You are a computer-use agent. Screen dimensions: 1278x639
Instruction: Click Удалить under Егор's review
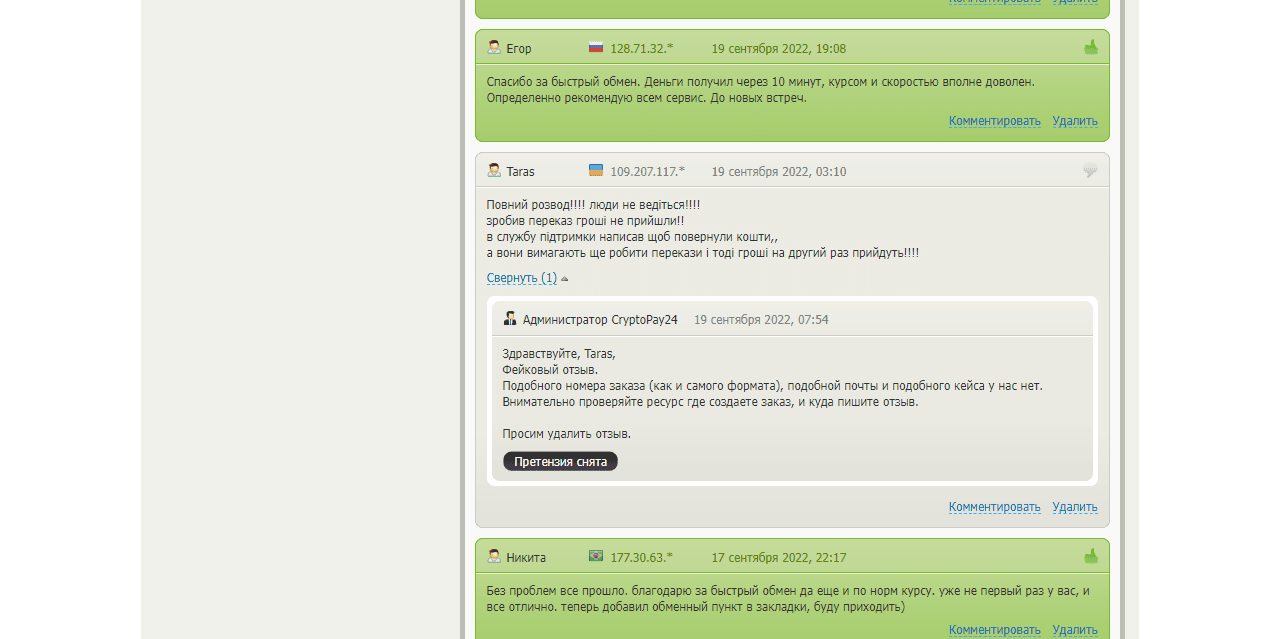[1074, 121]
